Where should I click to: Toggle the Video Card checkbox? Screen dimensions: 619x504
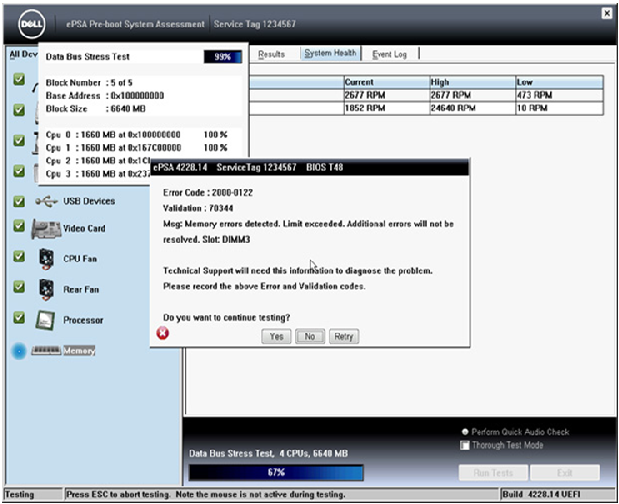(19, 226)
